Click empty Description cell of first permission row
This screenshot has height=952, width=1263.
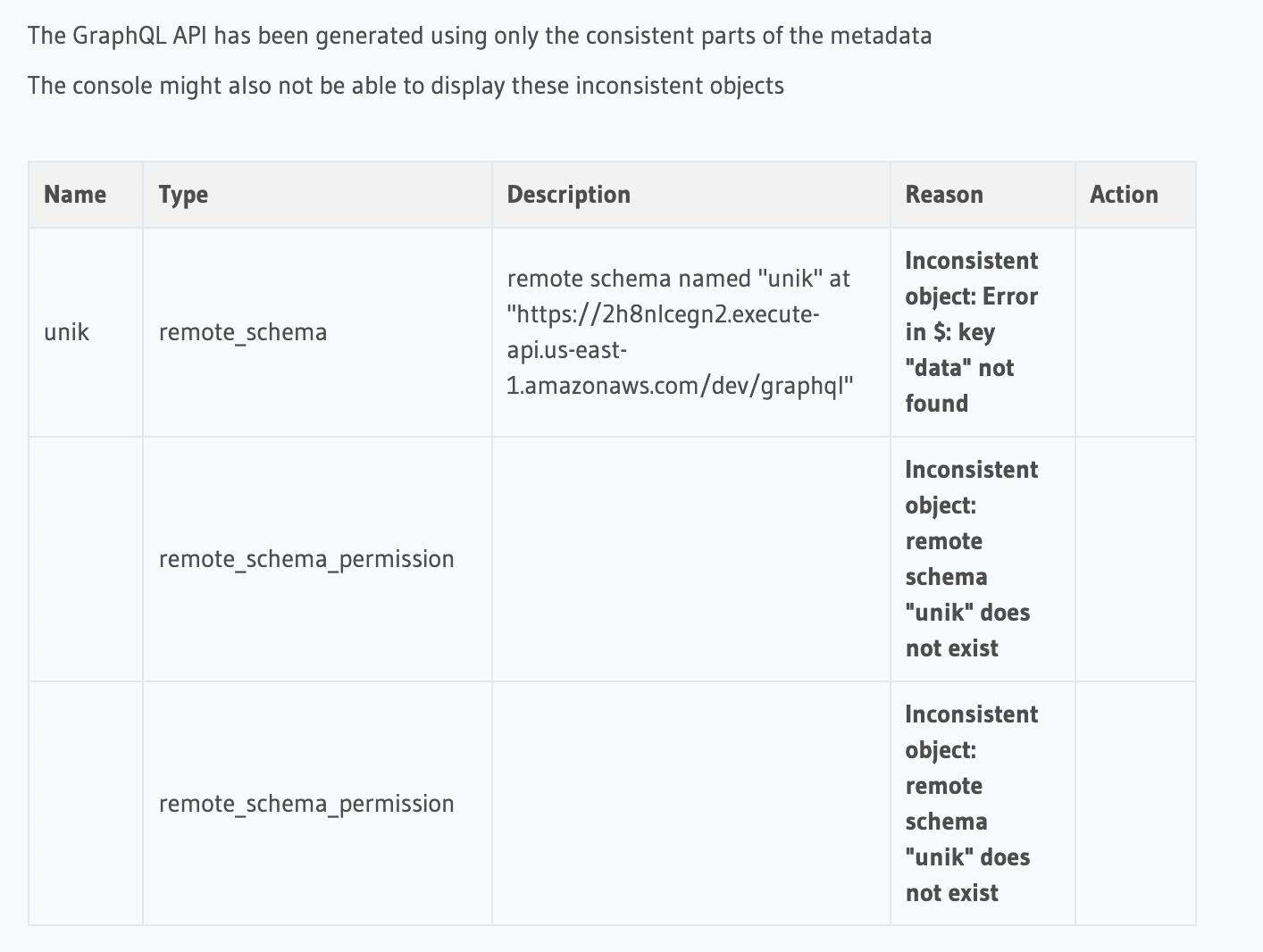[690, 559]
